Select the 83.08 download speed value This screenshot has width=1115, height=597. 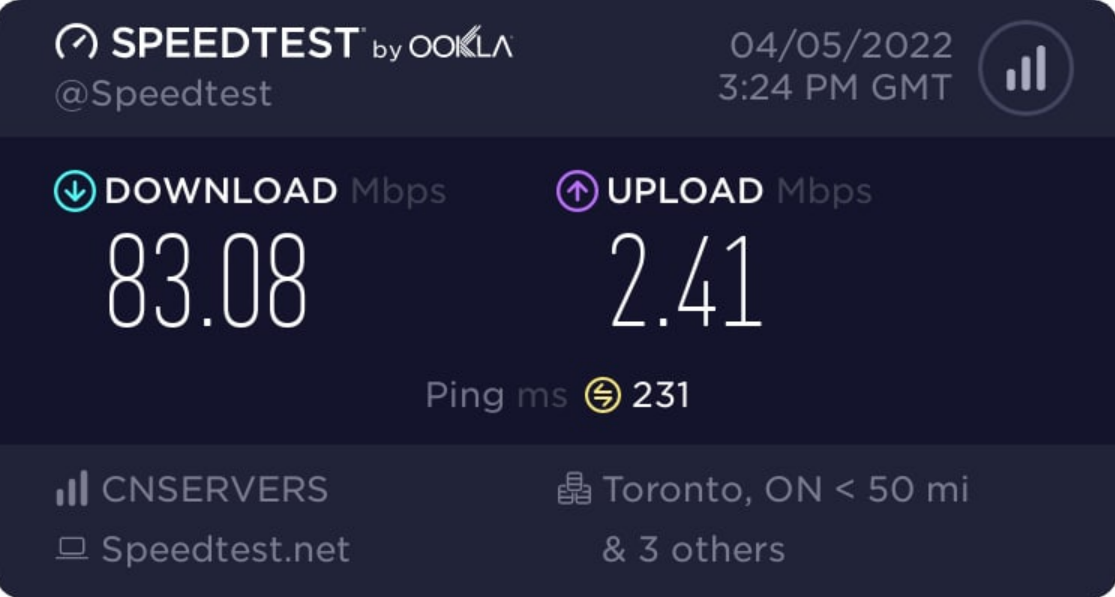(x=207, y=281)
